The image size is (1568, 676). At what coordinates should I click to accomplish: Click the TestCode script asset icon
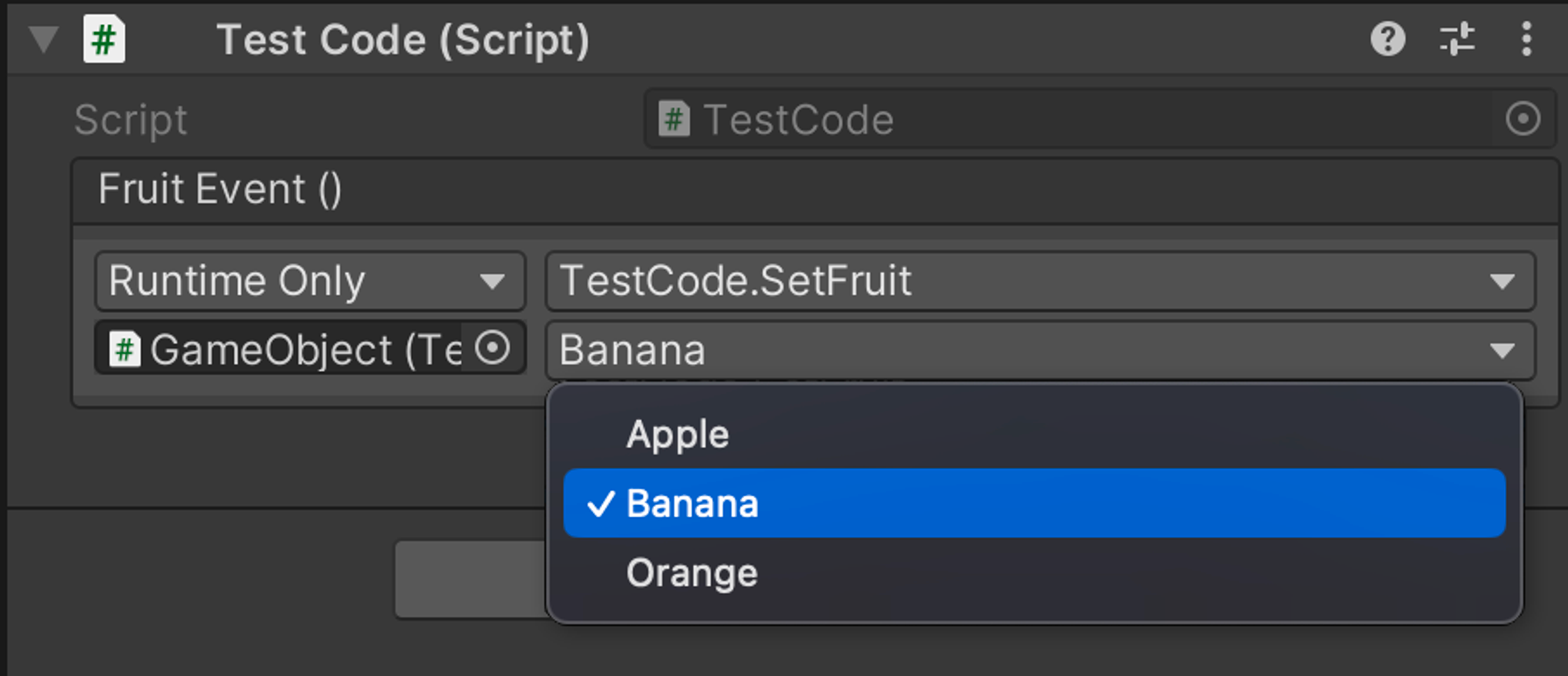tap(674, 119)
